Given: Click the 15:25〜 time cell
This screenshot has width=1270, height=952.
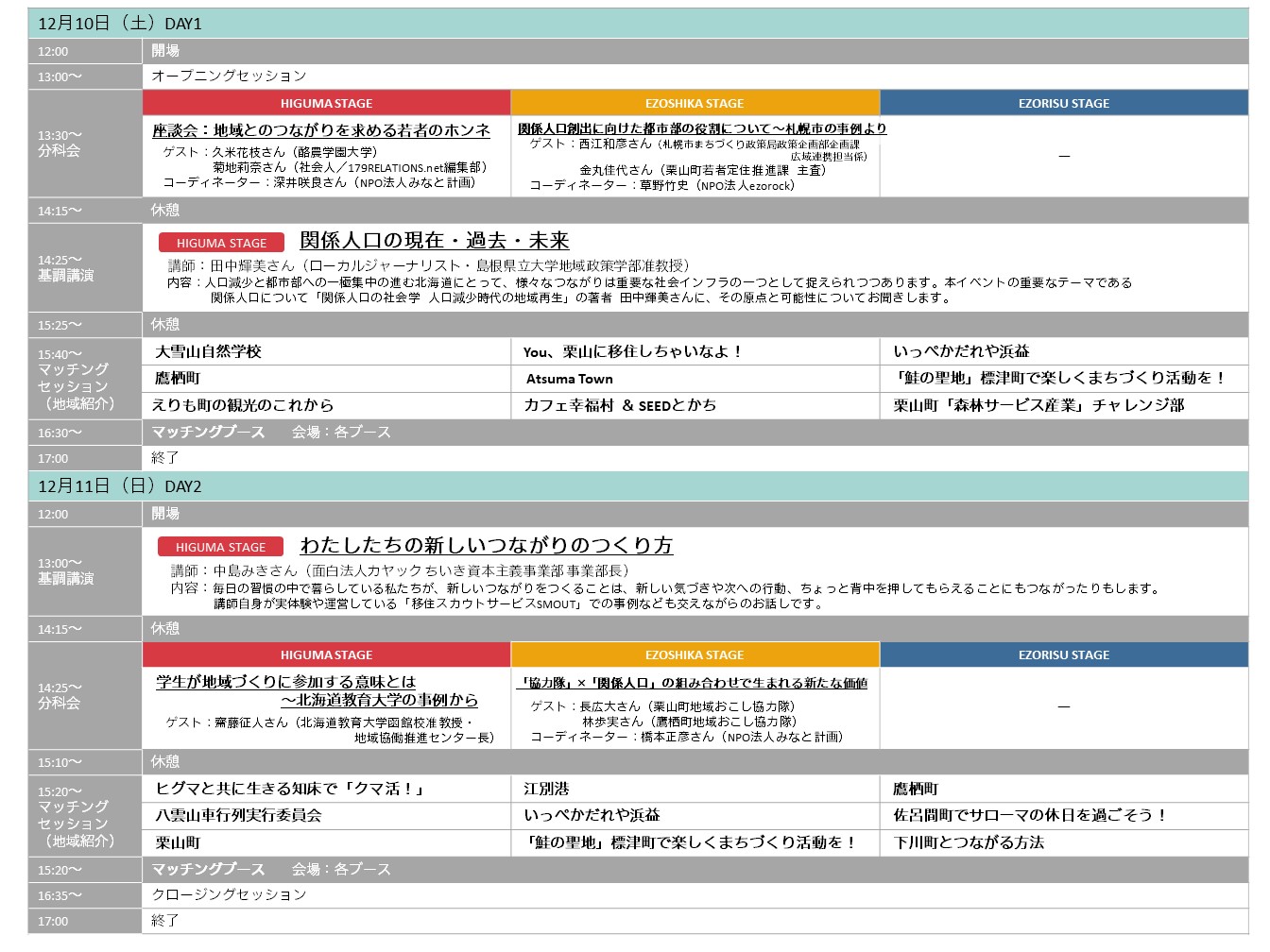Looking at the screenshot, I should pos(85,325).
